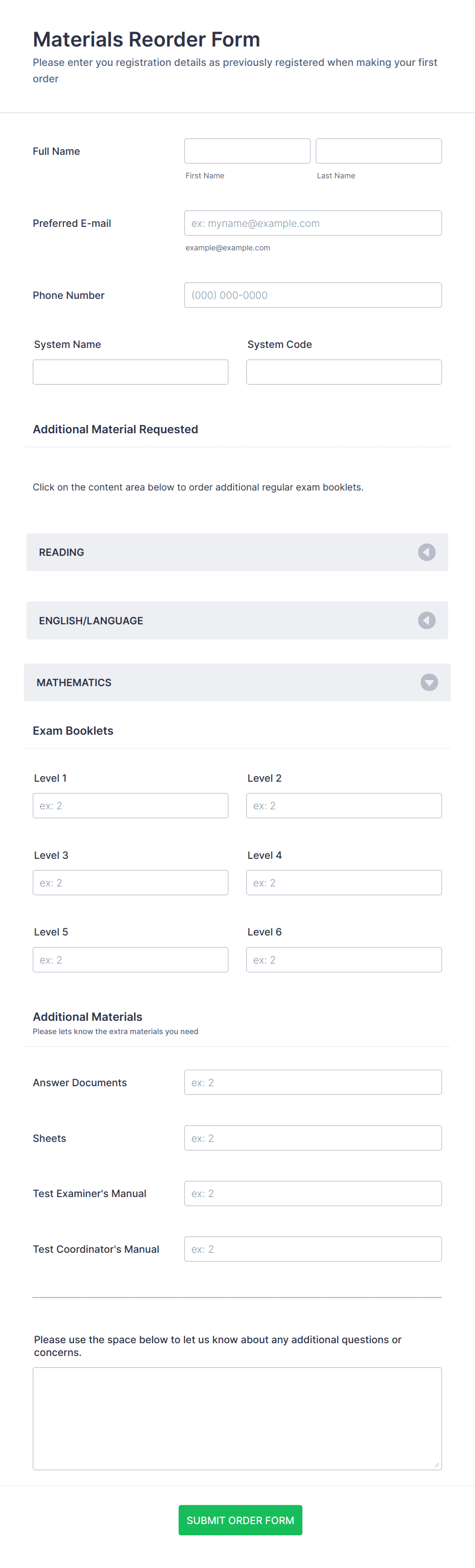Click the Last Name field
Screen dimensions: 475x1568
pyautogui.click(x=378, y=151)
